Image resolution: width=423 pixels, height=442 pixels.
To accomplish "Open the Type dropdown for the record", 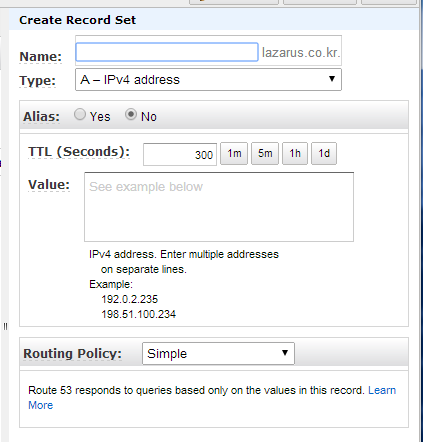I will [x=208, y=79].
